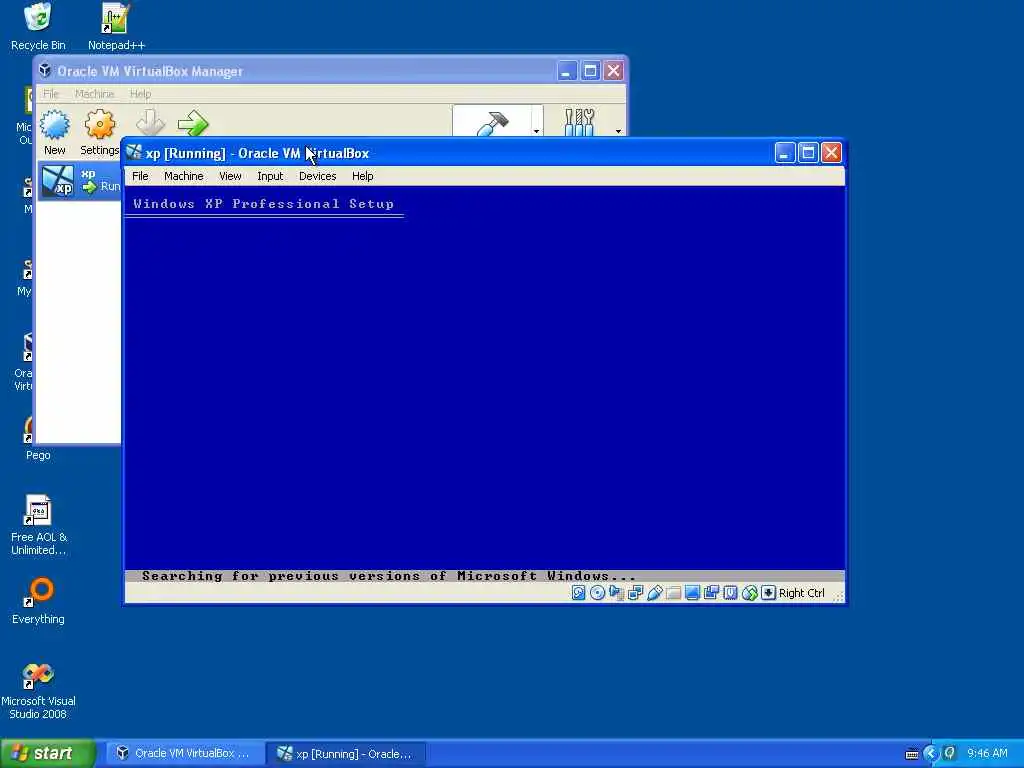
Task: Open the Input menu in VM window
Action: pos(270,176)
